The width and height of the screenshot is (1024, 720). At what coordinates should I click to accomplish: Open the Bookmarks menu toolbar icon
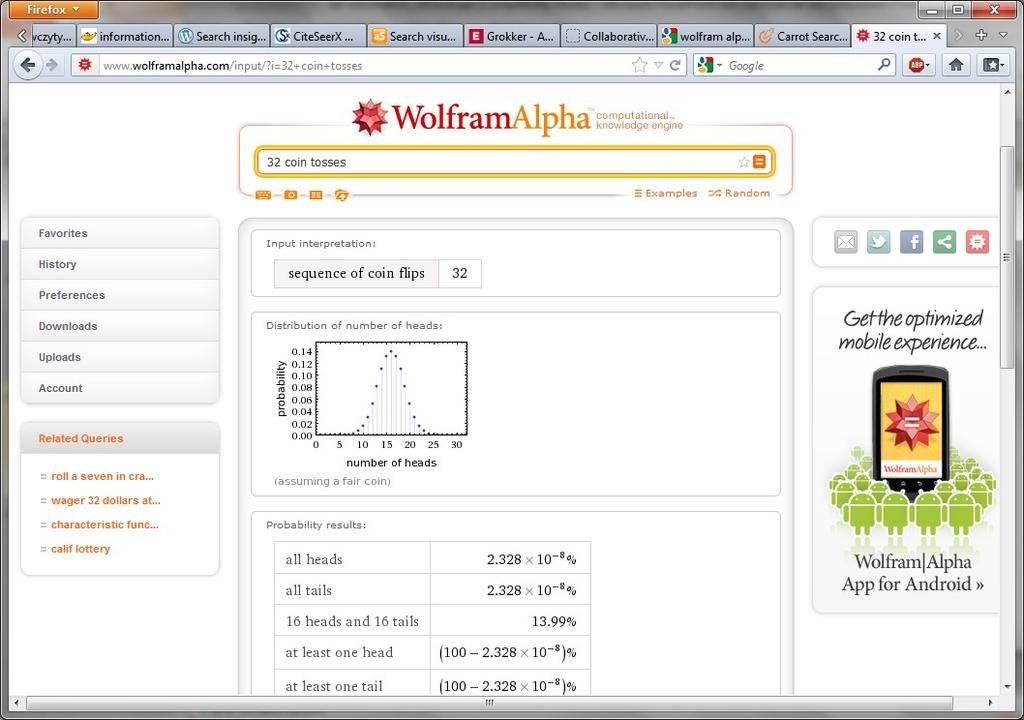(x=993, y=65)
